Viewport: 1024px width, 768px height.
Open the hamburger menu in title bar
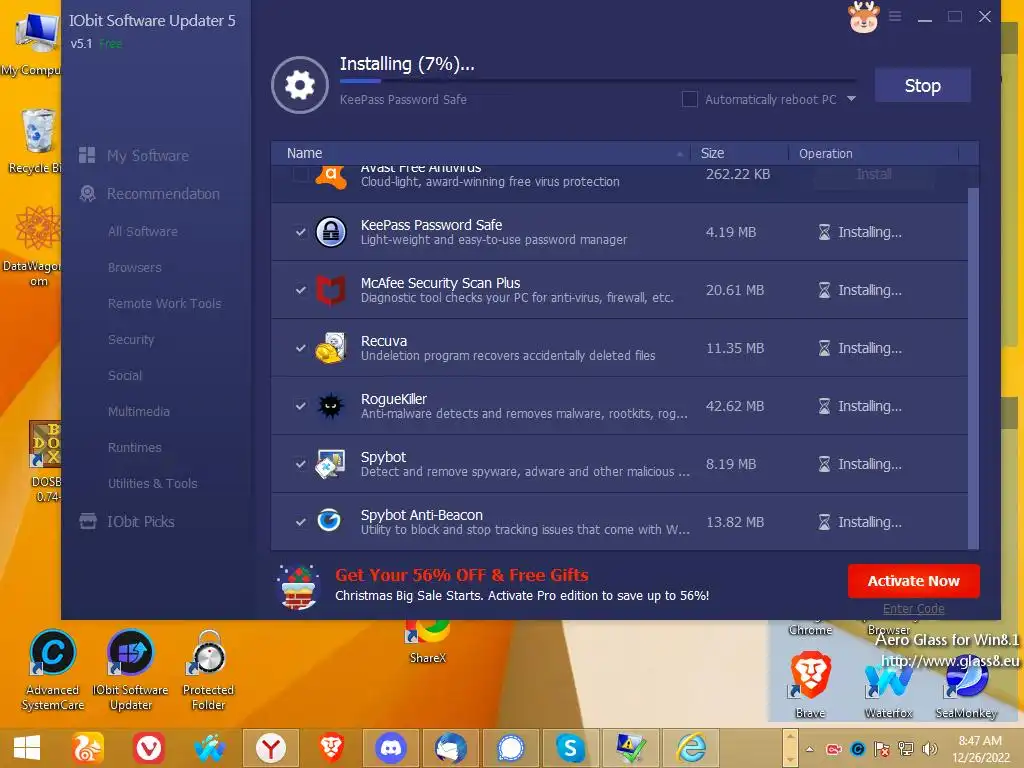coord(895,16)
